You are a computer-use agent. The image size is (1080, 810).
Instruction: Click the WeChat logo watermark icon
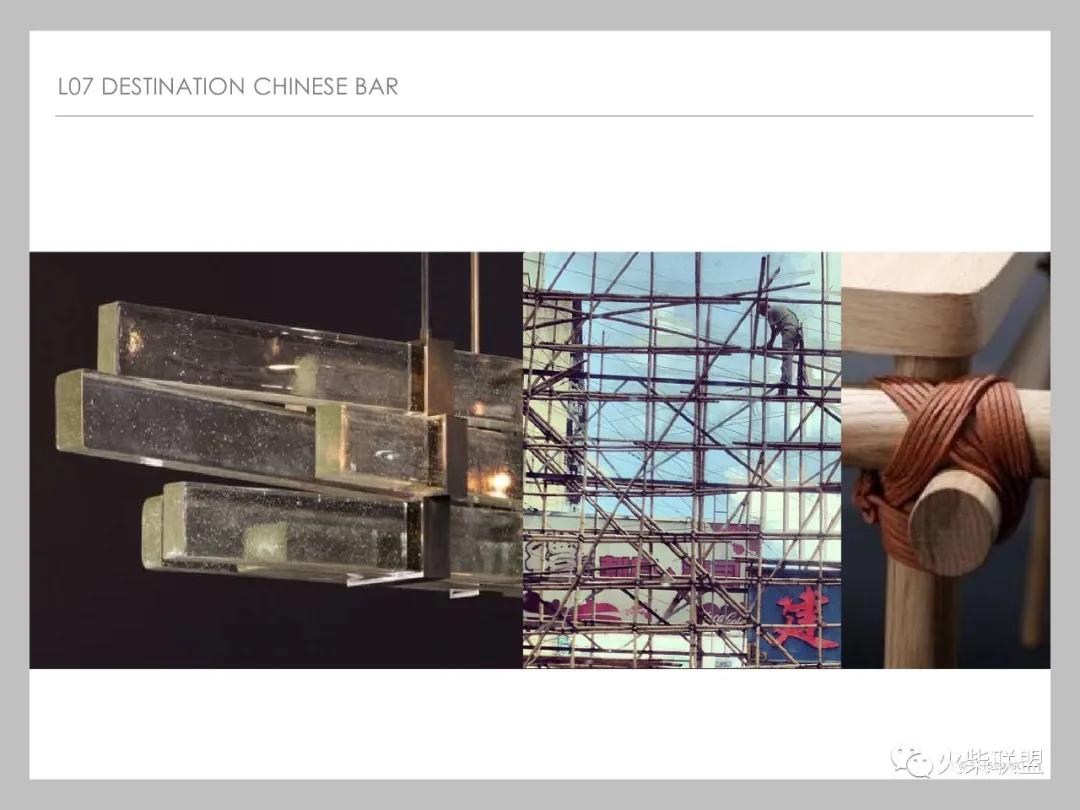coord(913,762)
